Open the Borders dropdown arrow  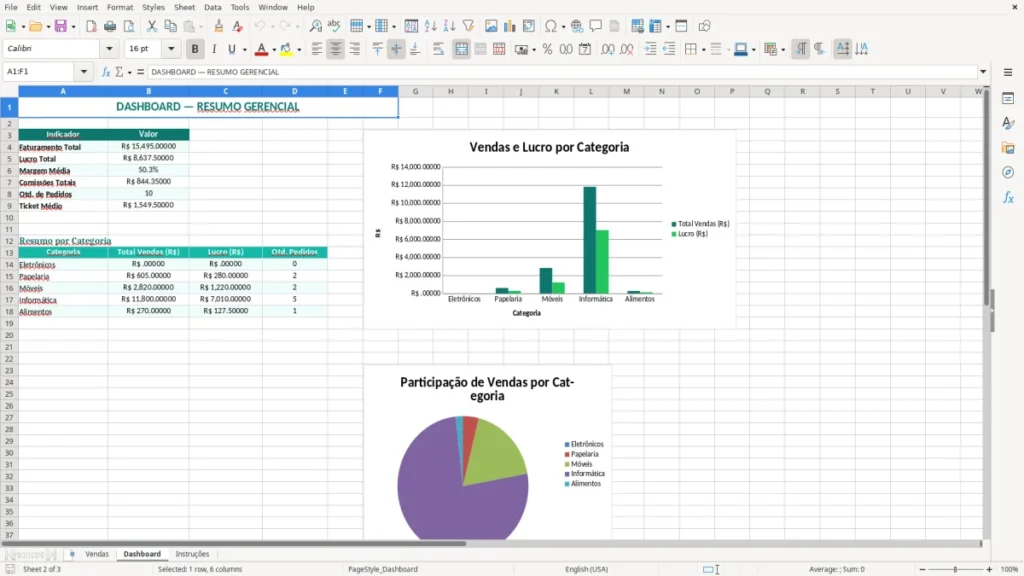pos(703,50)
